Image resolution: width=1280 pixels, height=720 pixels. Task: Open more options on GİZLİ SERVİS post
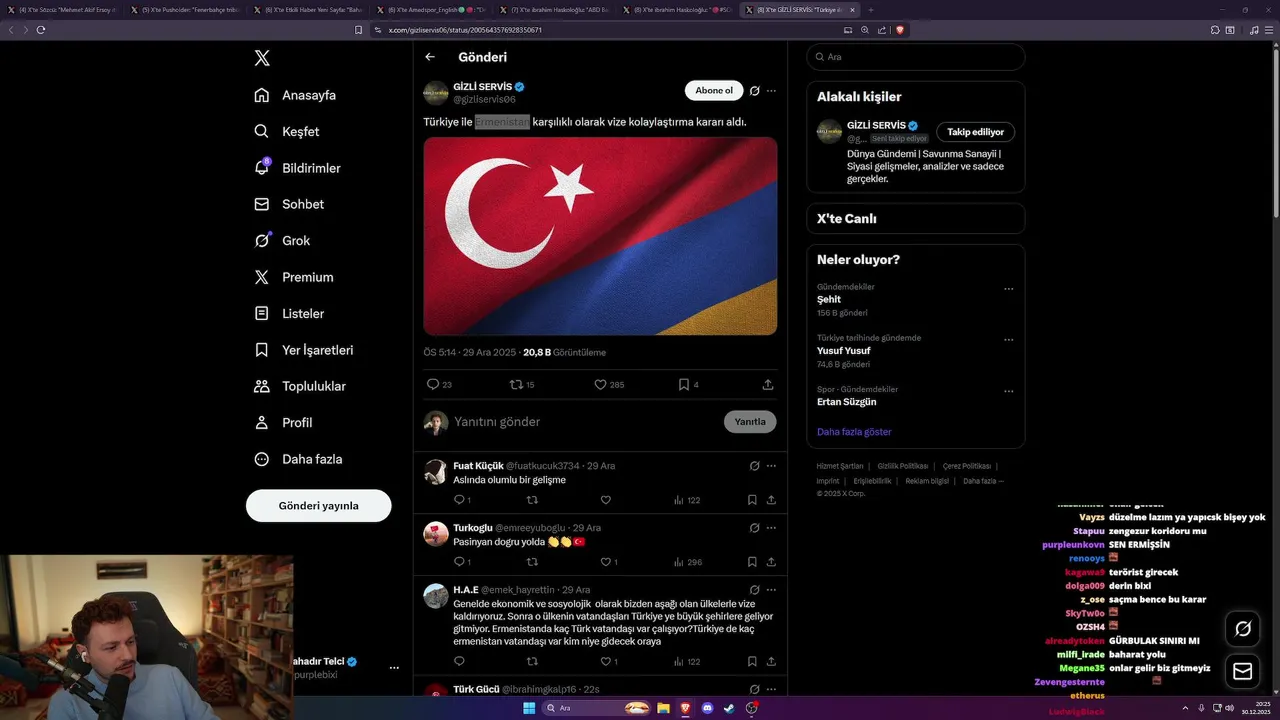[771, 91]
